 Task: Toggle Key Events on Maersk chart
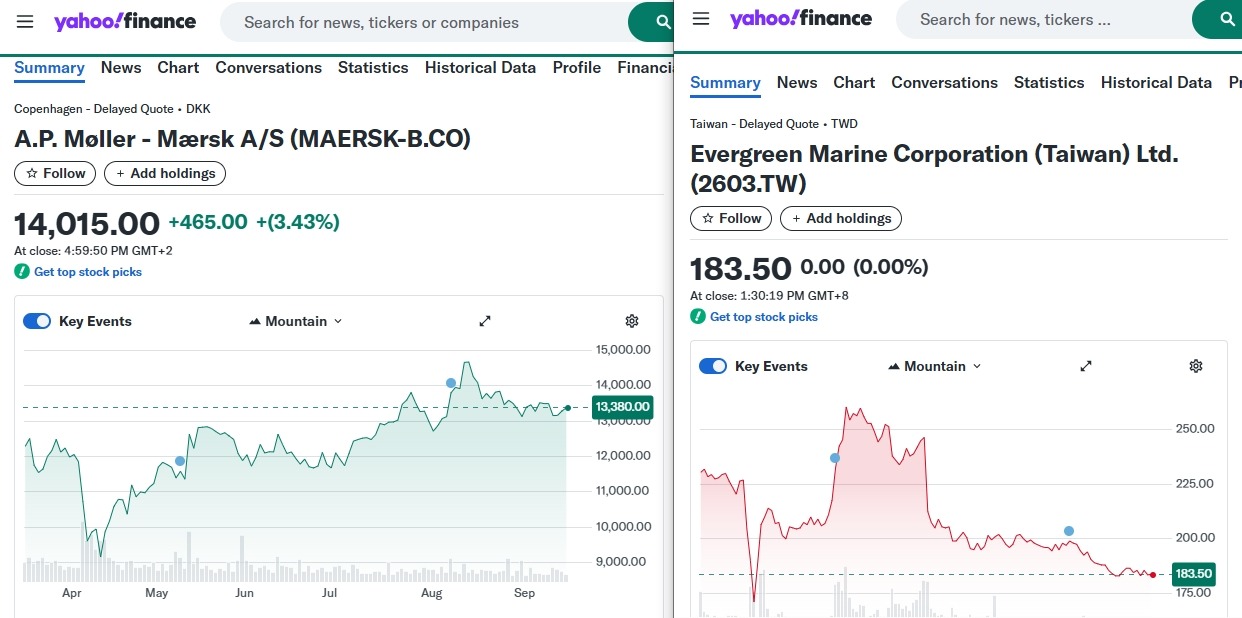pyautogui.click(x=37, y=321)
